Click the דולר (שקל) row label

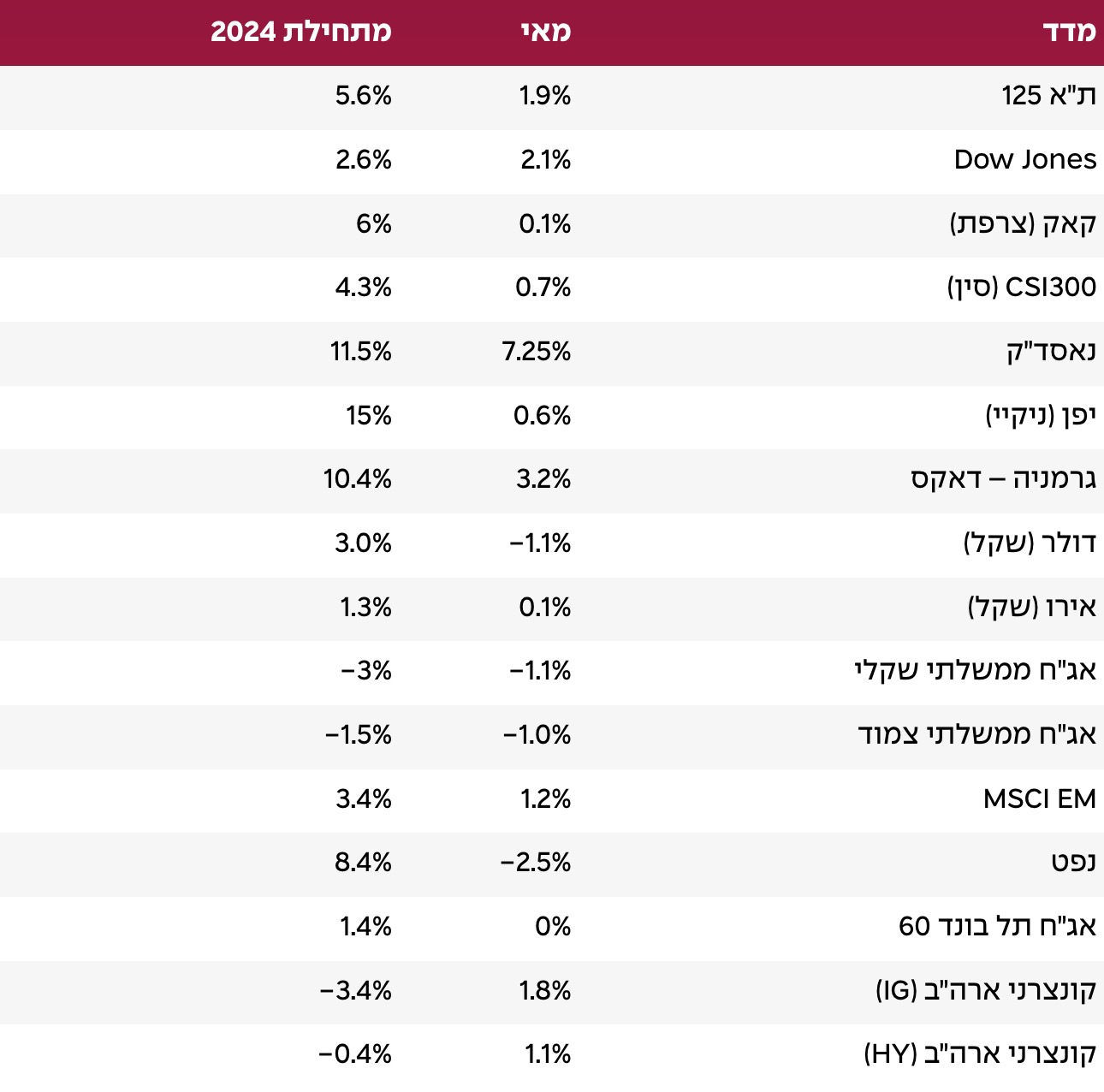[1030, 543]
